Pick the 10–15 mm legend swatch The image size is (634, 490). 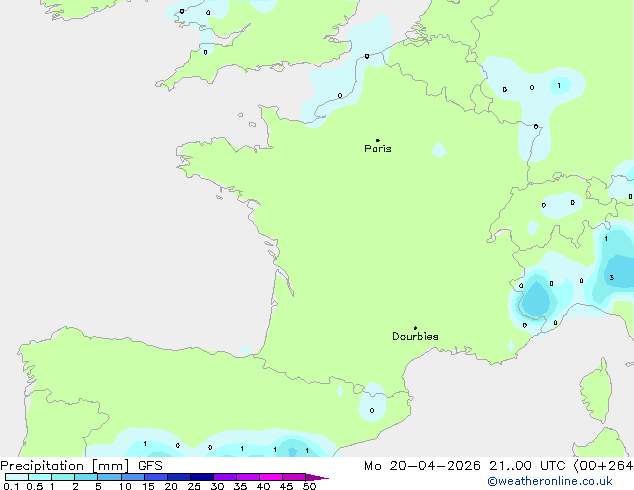(x=133, y=477)
